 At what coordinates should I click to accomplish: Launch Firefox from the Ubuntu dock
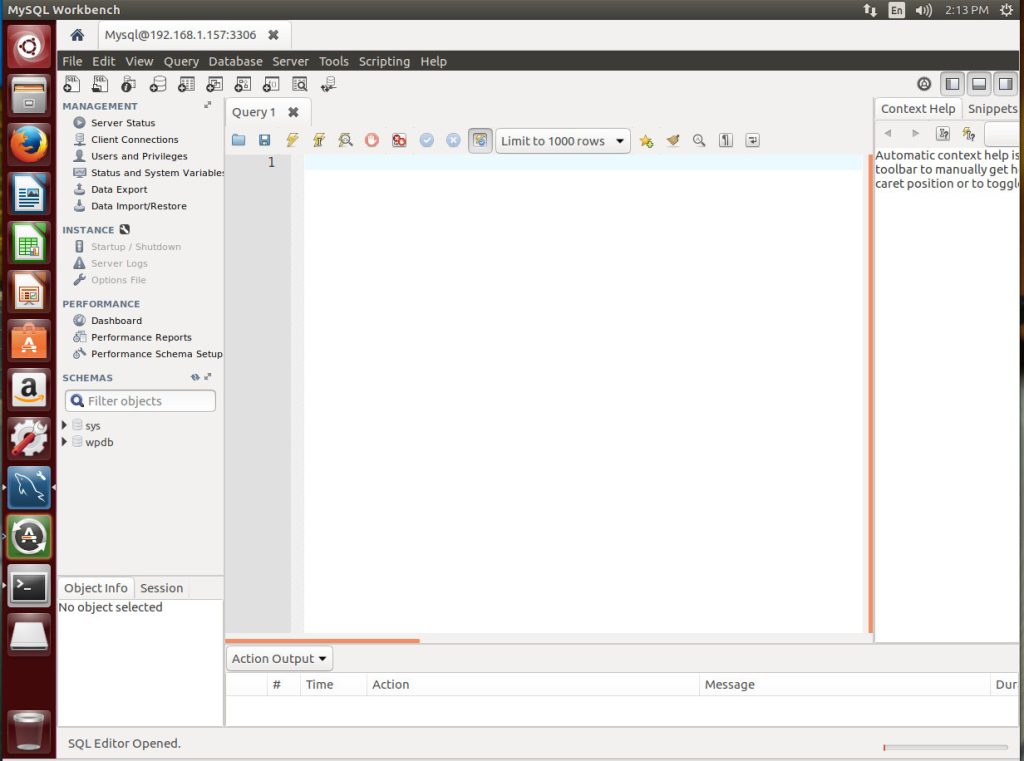pos(30,145)
